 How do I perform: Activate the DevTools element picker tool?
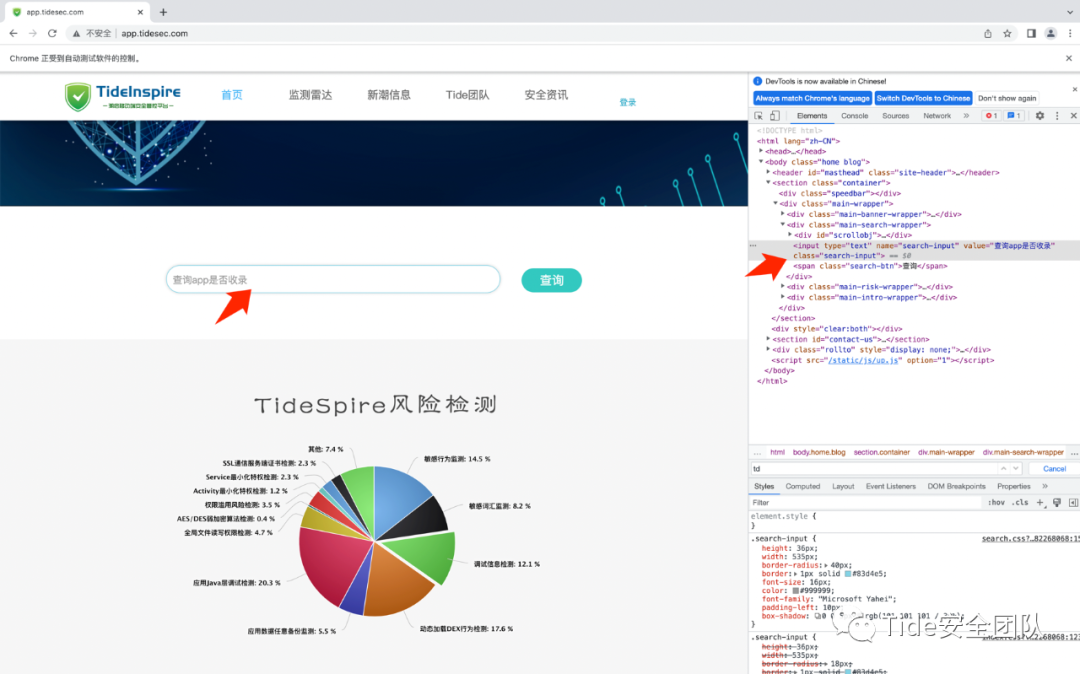[x=758, y=116]
